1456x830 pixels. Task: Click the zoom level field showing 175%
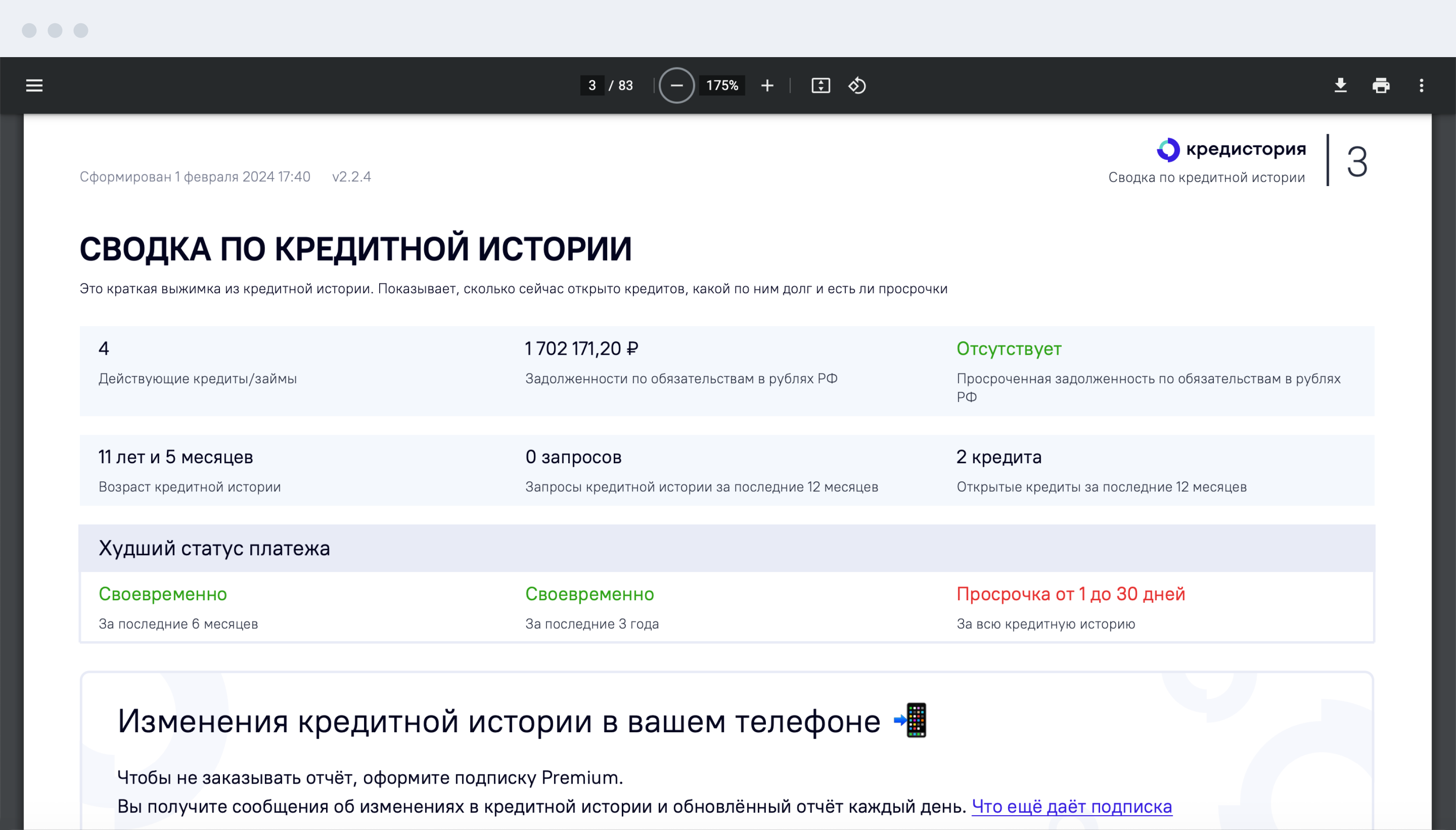[x=722, y=86]
